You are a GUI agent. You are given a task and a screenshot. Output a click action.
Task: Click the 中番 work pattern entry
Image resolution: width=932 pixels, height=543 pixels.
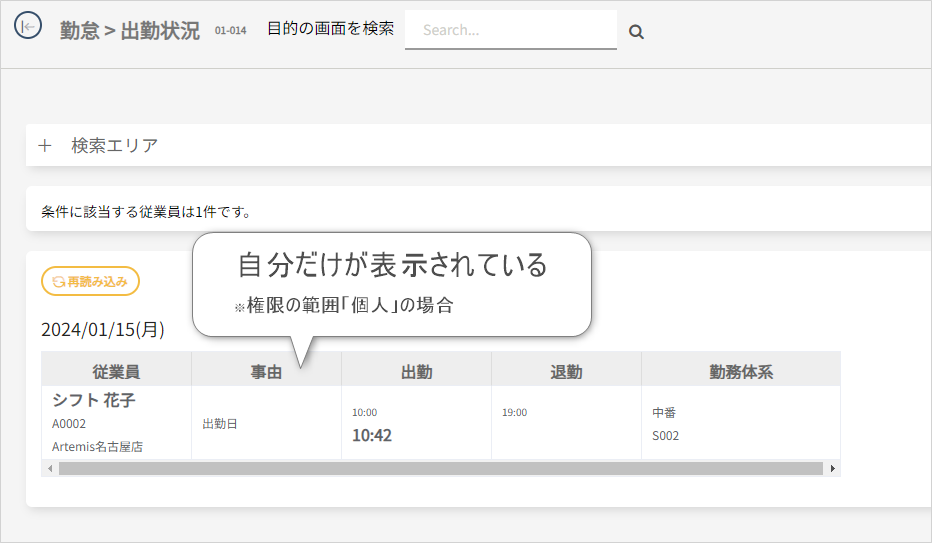(664, 412)
